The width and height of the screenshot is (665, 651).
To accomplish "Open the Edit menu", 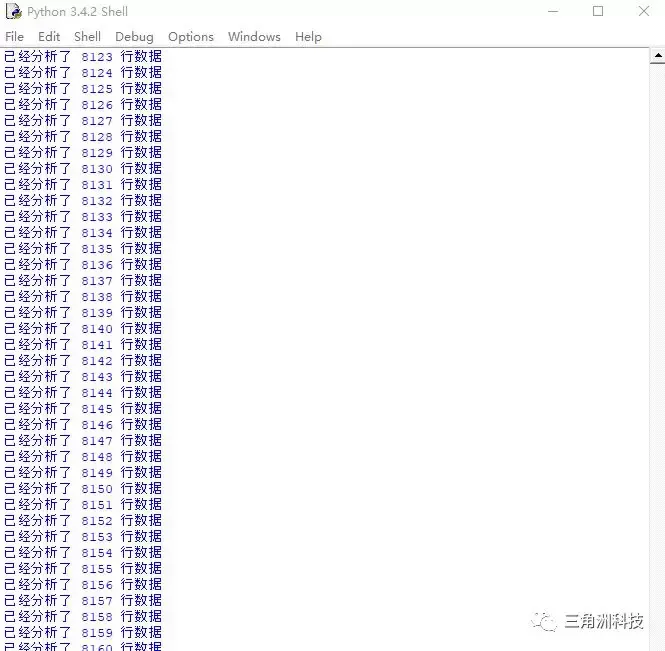I will click(x=49, y=37).
